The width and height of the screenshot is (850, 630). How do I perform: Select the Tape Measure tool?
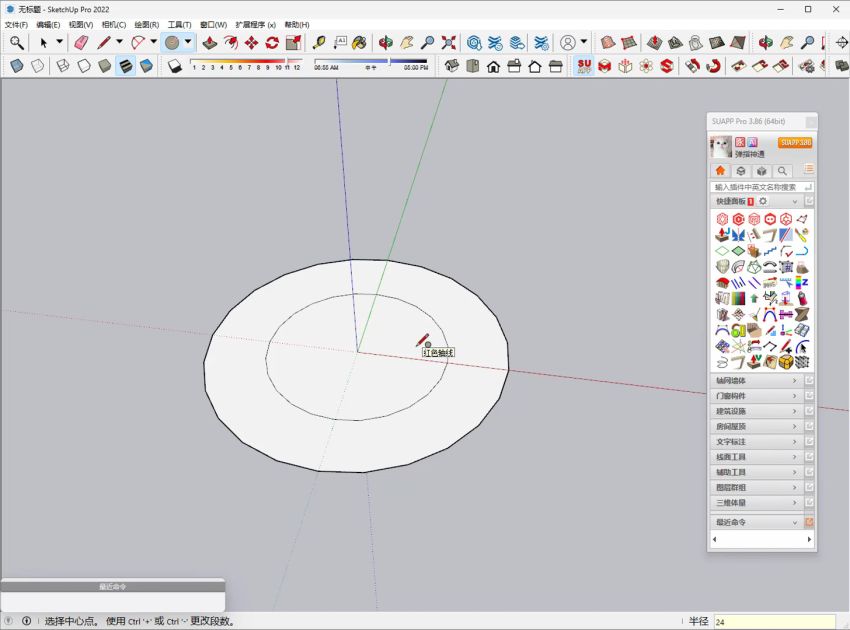click(319, 42)
